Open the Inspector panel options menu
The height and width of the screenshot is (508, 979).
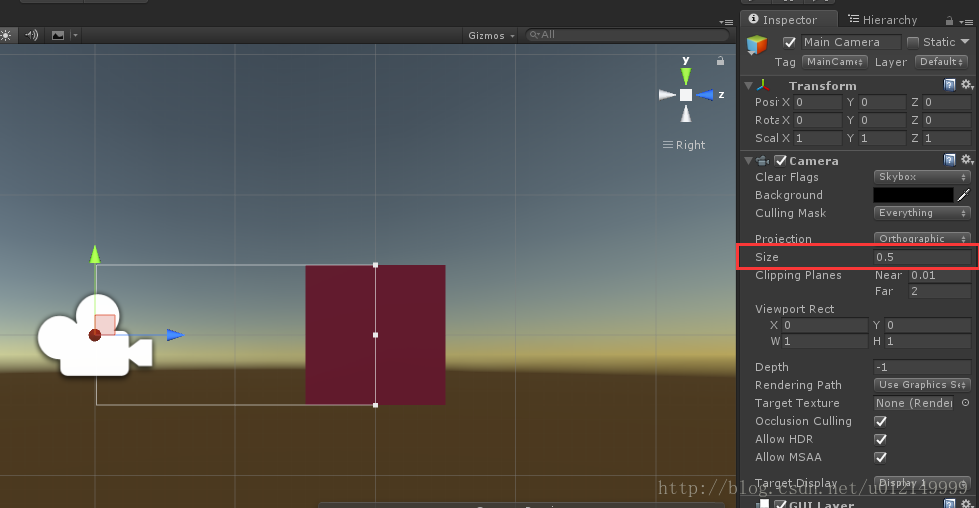[967, 22]
